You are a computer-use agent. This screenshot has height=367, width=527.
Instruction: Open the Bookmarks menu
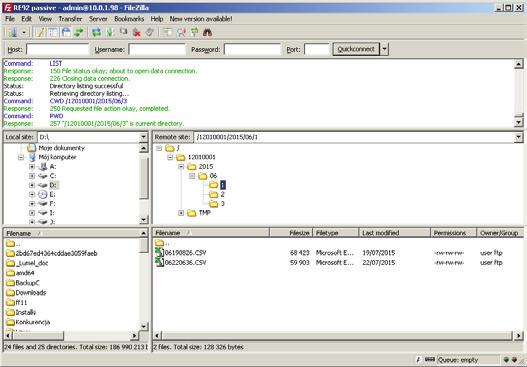(x=129, y=19)
